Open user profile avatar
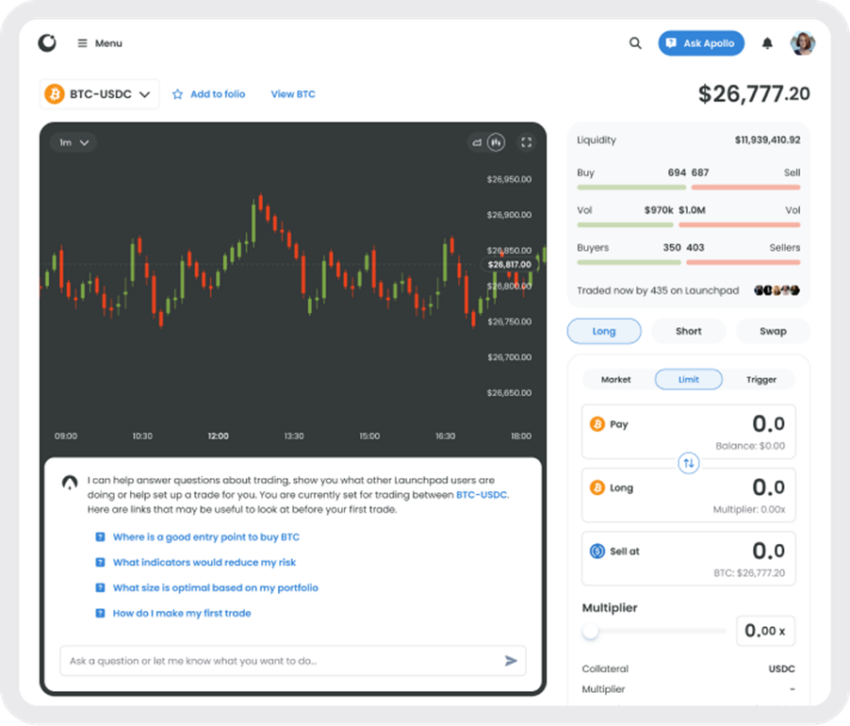Screen dimensions: 850x726 click(802, 43)
